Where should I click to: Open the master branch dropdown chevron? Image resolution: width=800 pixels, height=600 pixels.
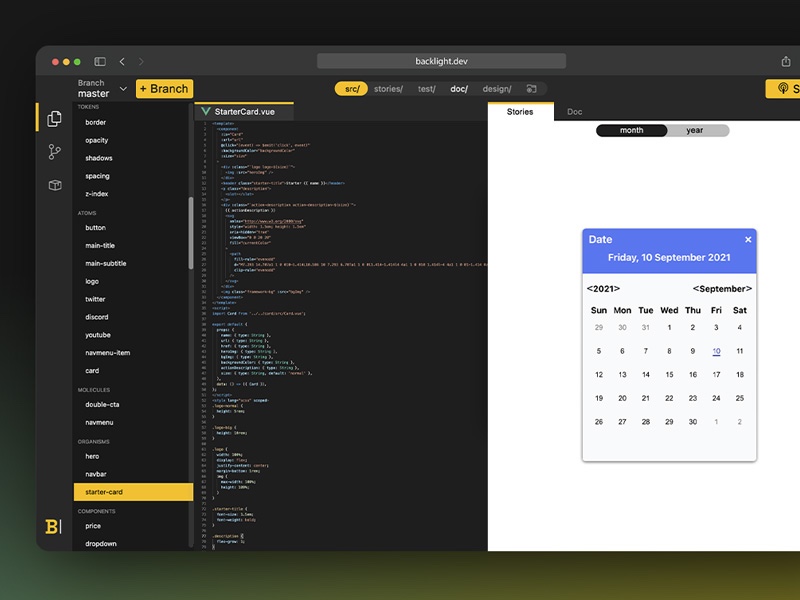(x=123, y=89)
